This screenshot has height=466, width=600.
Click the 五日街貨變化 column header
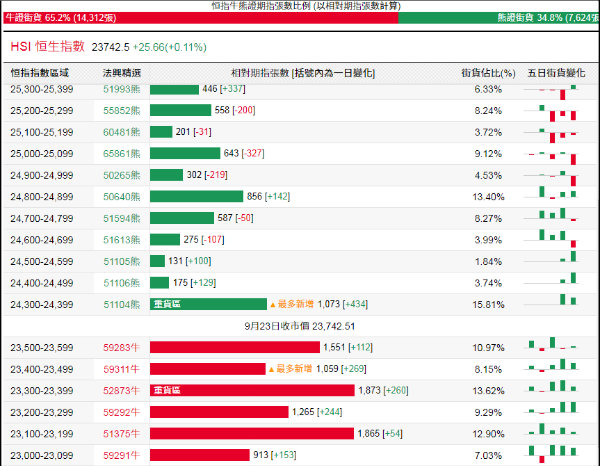coord(556,73)
